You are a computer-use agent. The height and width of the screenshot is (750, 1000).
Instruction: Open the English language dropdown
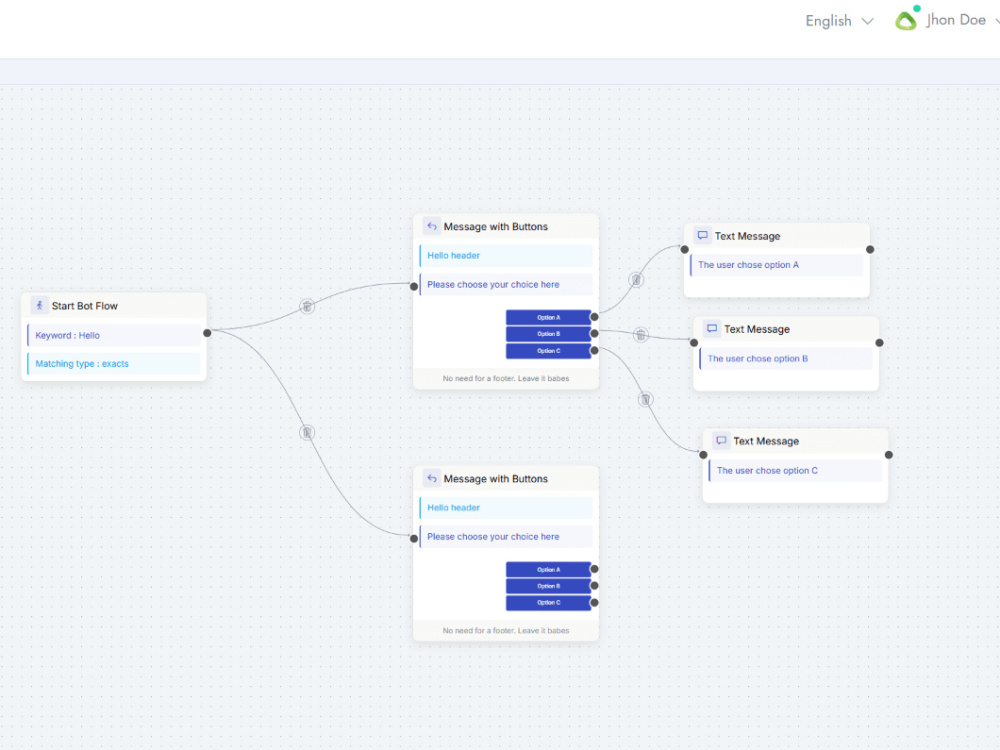click(839, 21)
